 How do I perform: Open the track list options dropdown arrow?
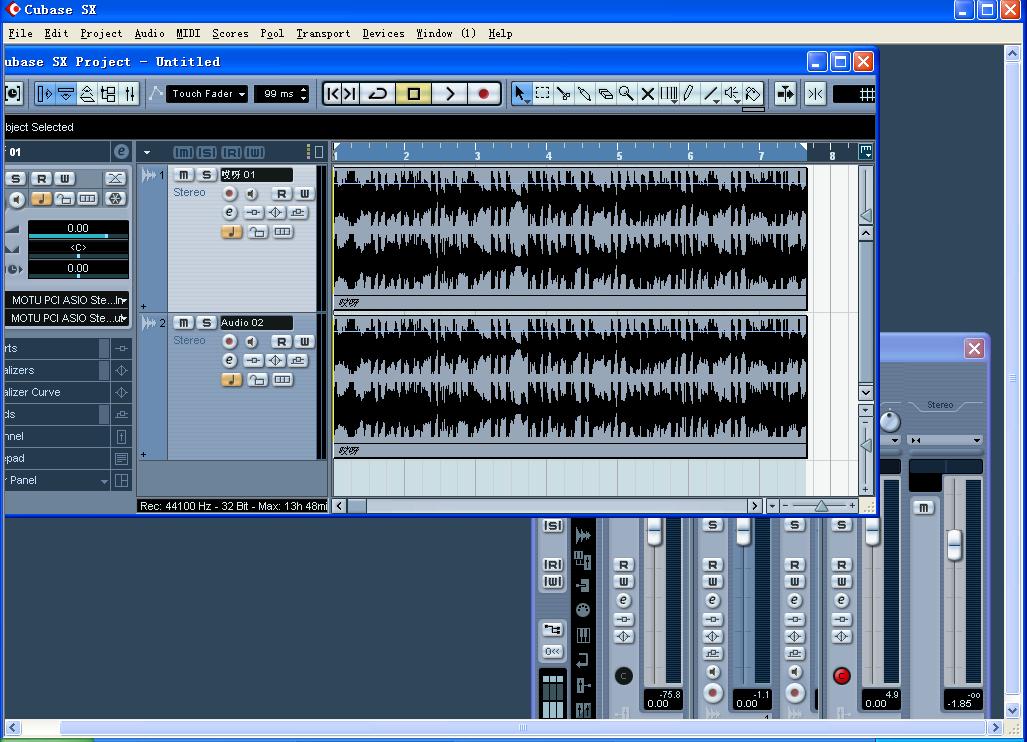coord(147,153)
